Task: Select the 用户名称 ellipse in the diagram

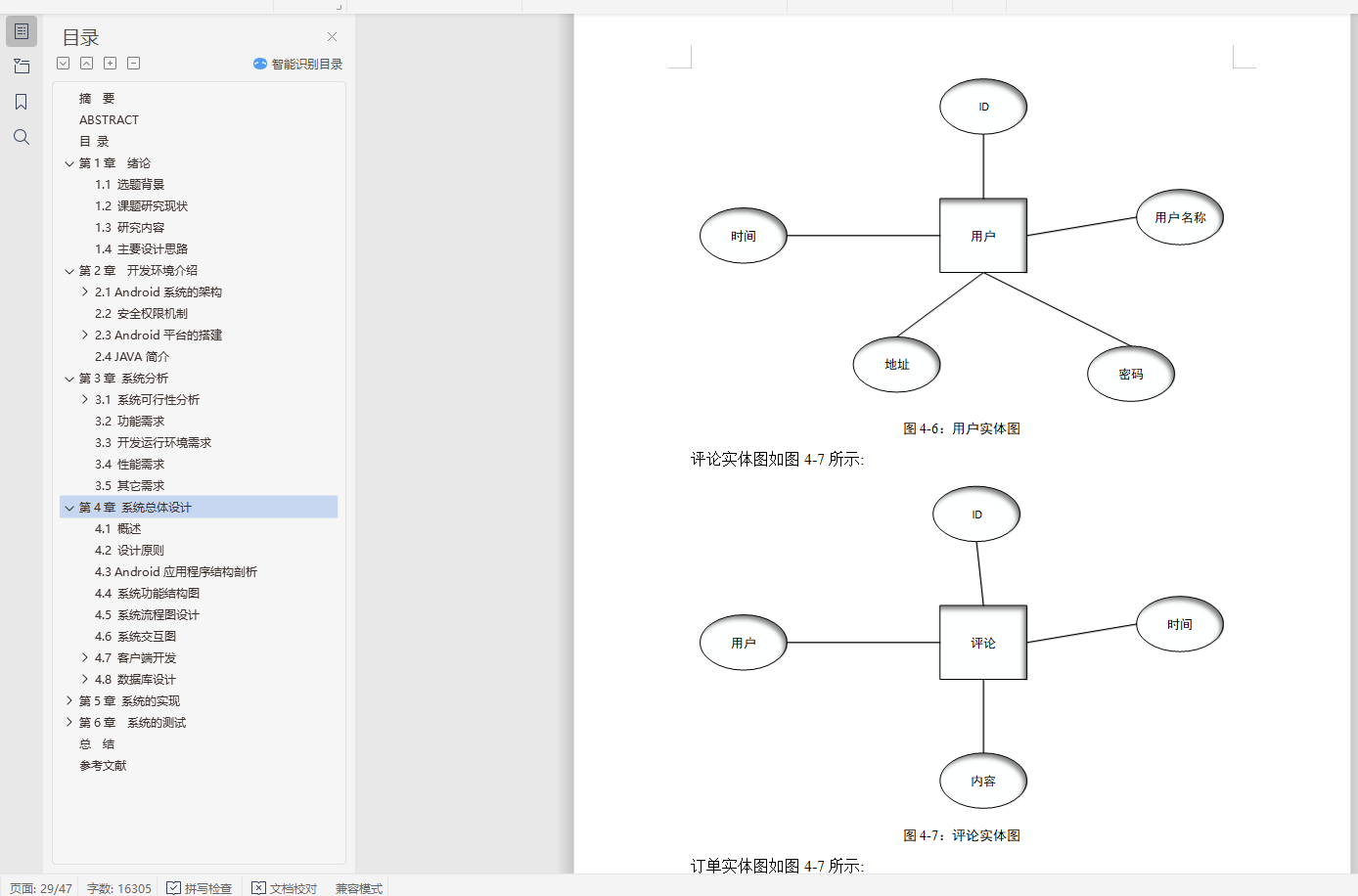Action: click(x=1180, y=217)
